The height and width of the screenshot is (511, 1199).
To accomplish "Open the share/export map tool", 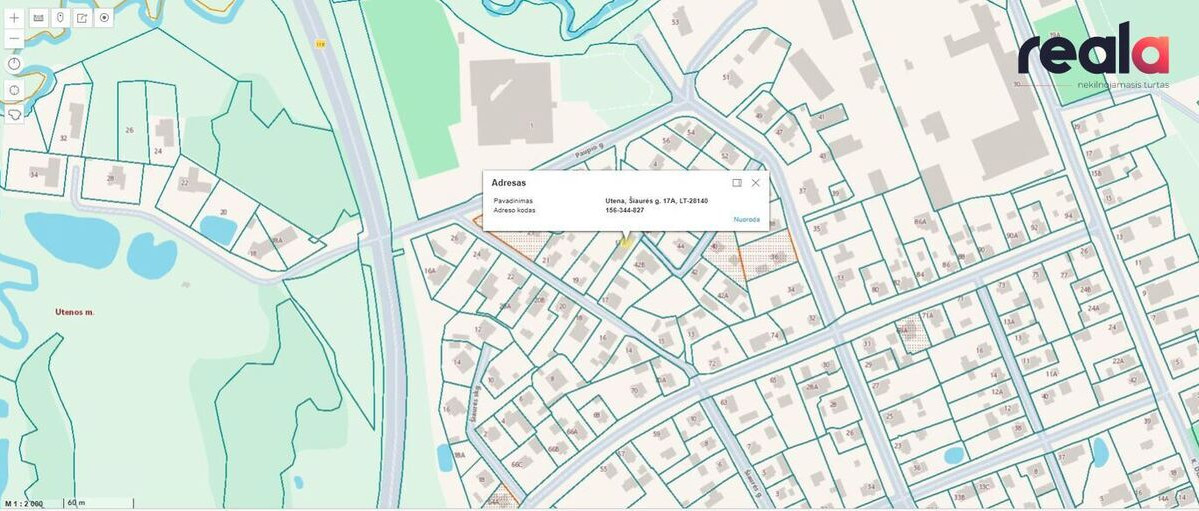I will pyautogui.click(x=83, y=18).
